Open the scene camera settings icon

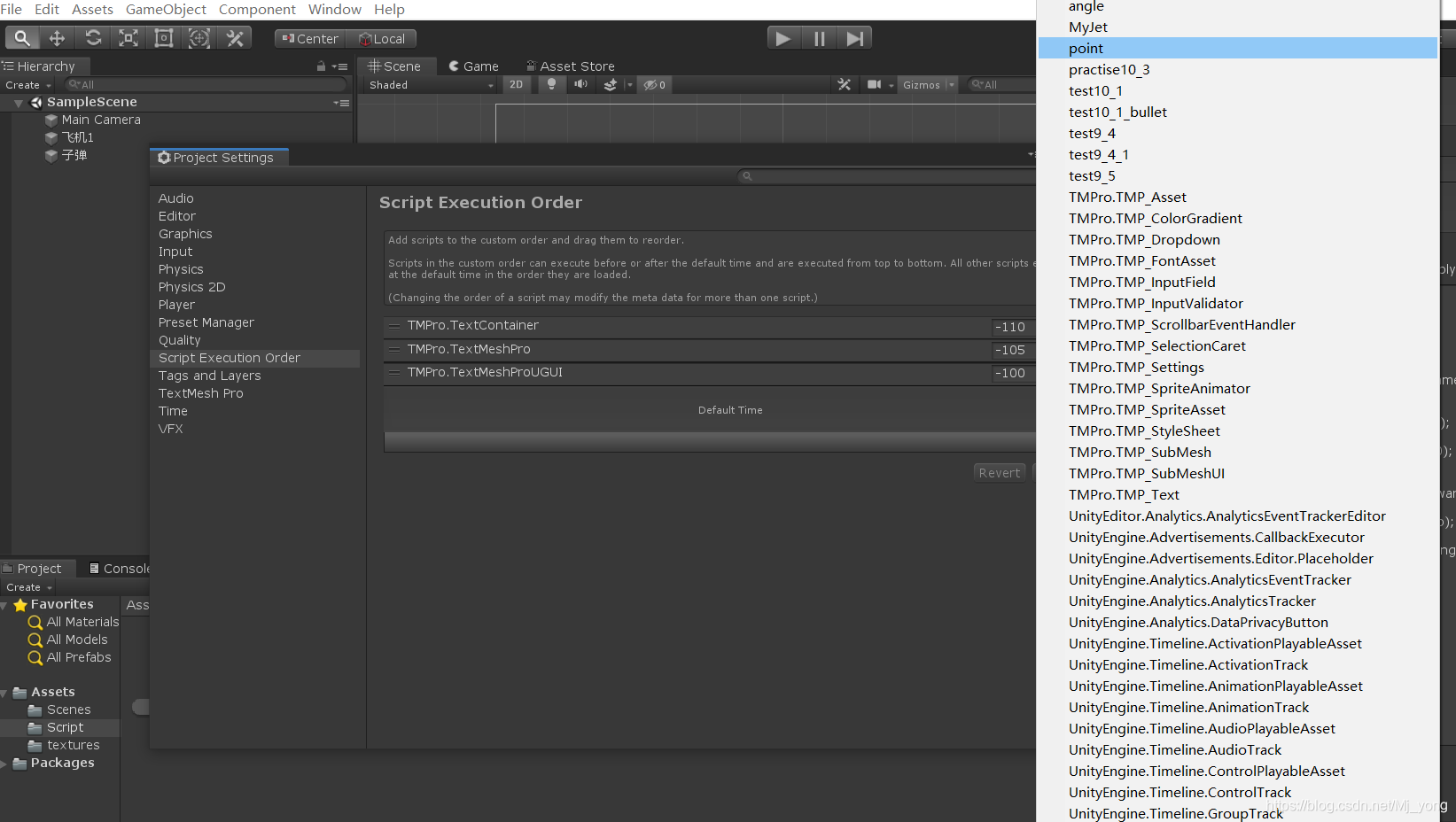pyautogui.click(x=874, y=85)
